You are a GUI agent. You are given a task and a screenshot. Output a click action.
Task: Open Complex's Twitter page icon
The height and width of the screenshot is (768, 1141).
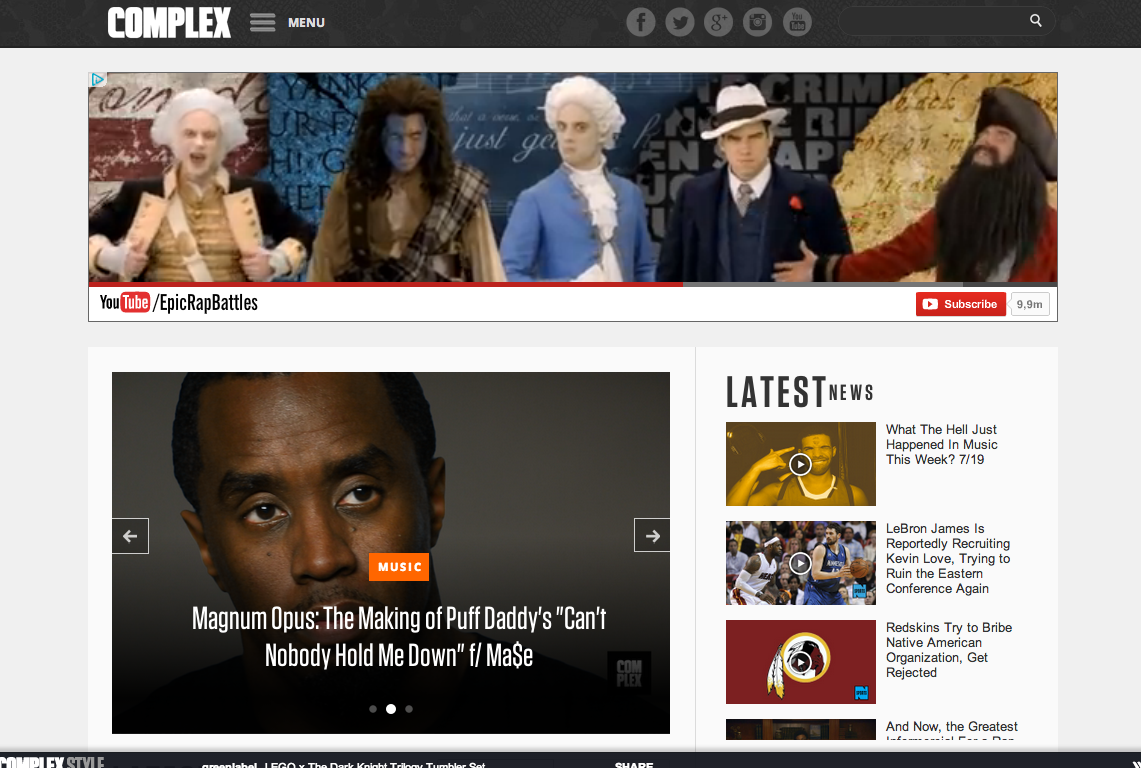click(x=680, y=22)
